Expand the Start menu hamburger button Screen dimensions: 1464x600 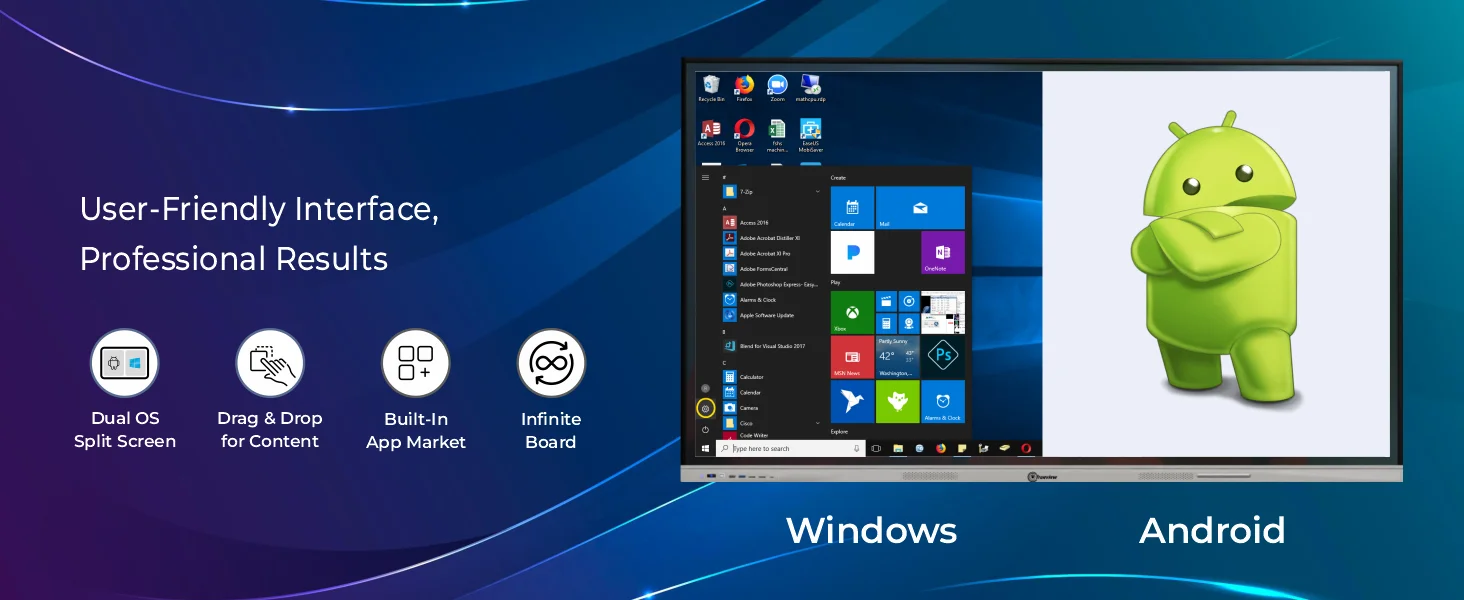click(x=705, y=177)
